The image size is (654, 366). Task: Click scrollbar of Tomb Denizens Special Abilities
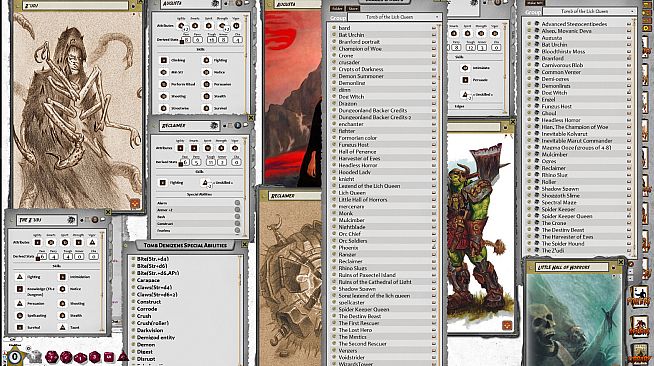[240, 311]
